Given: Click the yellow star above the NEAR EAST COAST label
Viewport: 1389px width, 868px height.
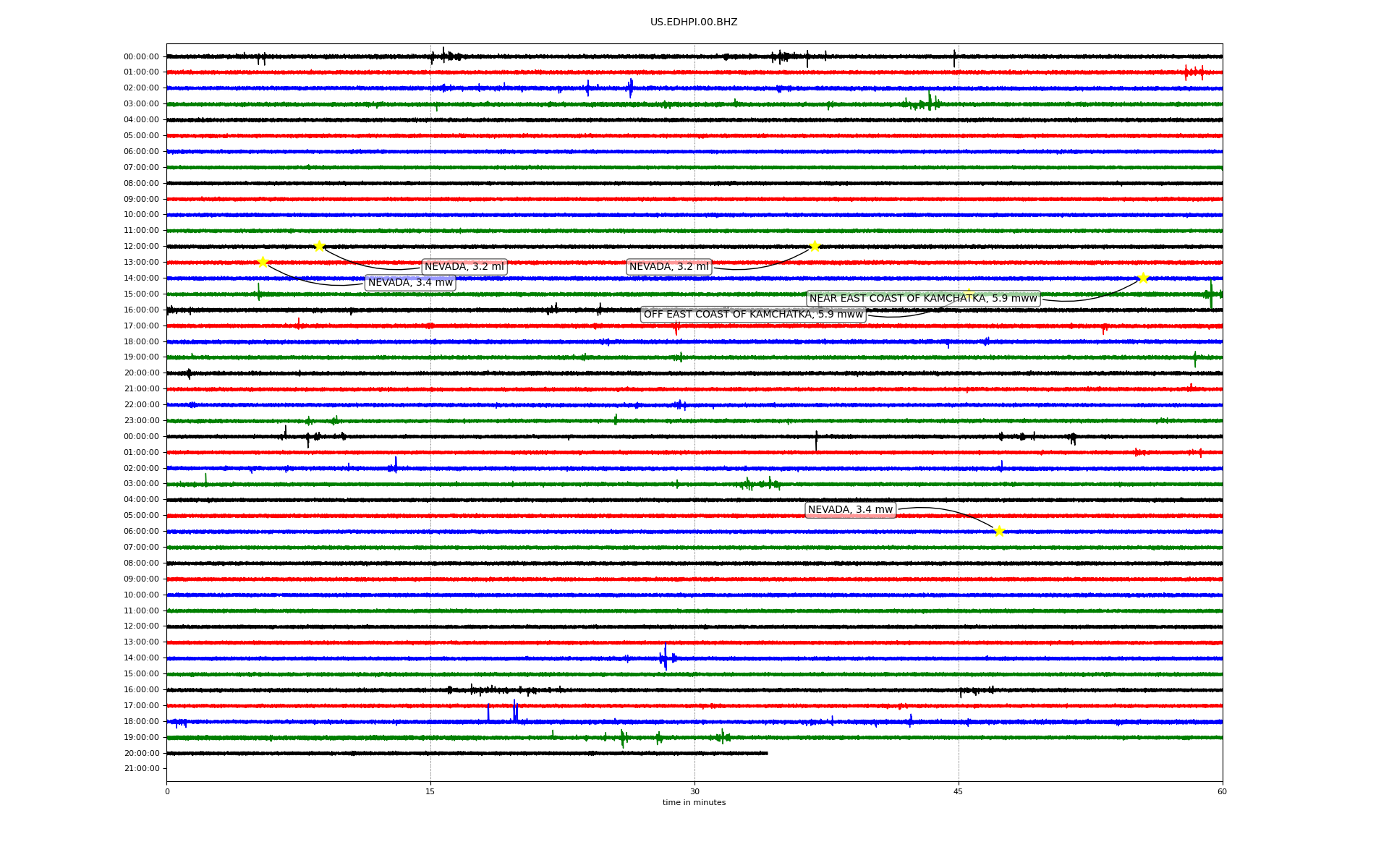Looking at the screenshot, I should click(969, 293).
